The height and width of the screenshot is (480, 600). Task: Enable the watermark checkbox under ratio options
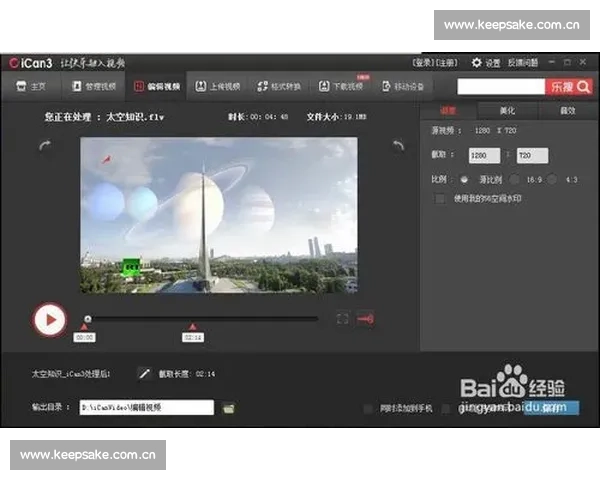point(440,199)
